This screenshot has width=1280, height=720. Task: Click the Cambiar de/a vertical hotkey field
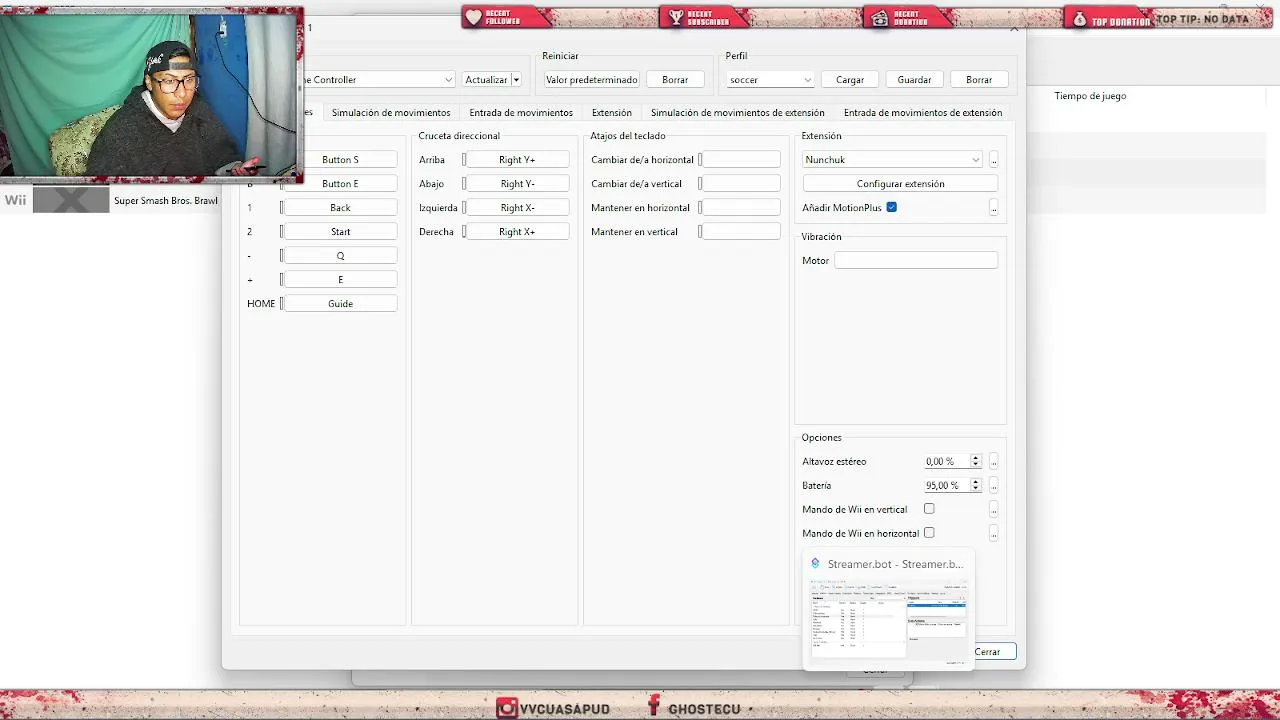pyautogui.click(x=741, y=184)
